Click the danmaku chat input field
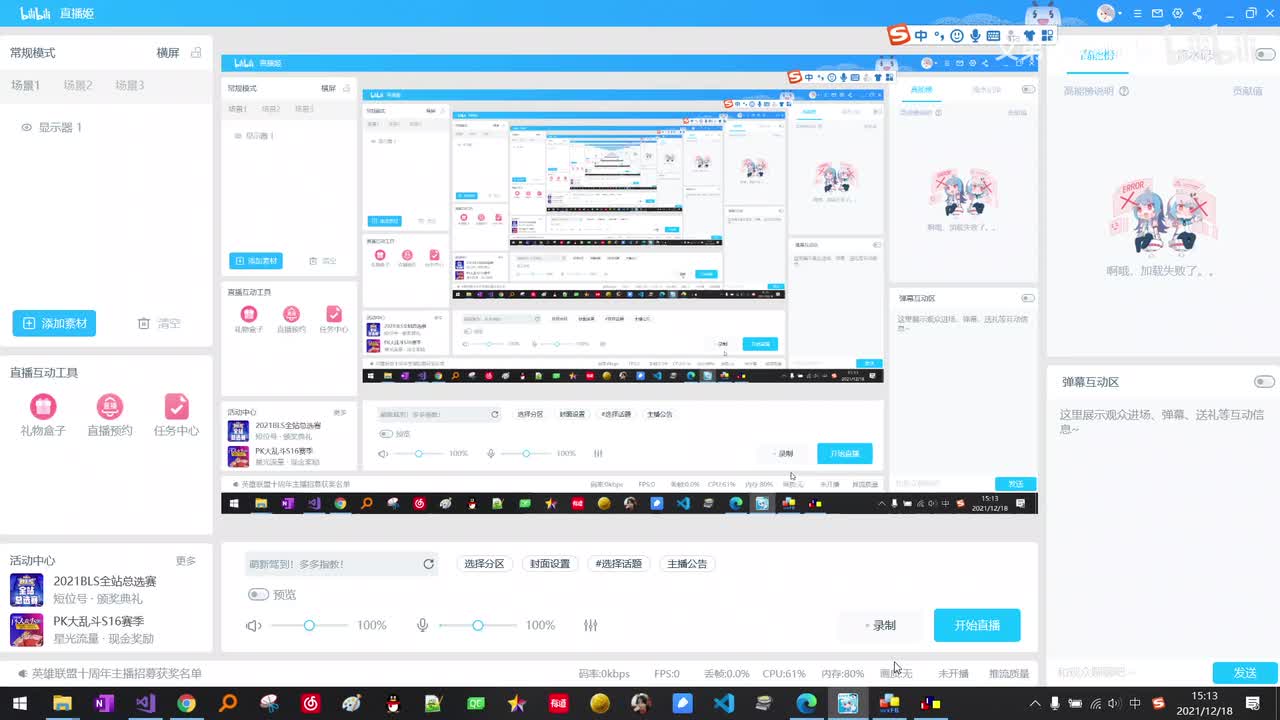 click(x=1127, y=673)
